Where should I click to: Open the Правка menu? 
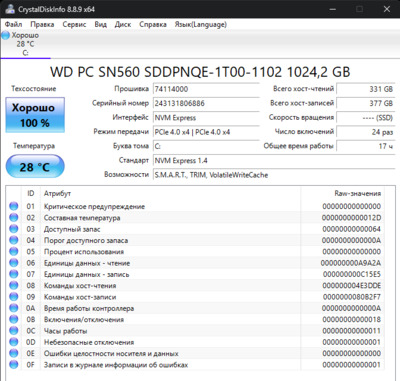click(42, 24)
